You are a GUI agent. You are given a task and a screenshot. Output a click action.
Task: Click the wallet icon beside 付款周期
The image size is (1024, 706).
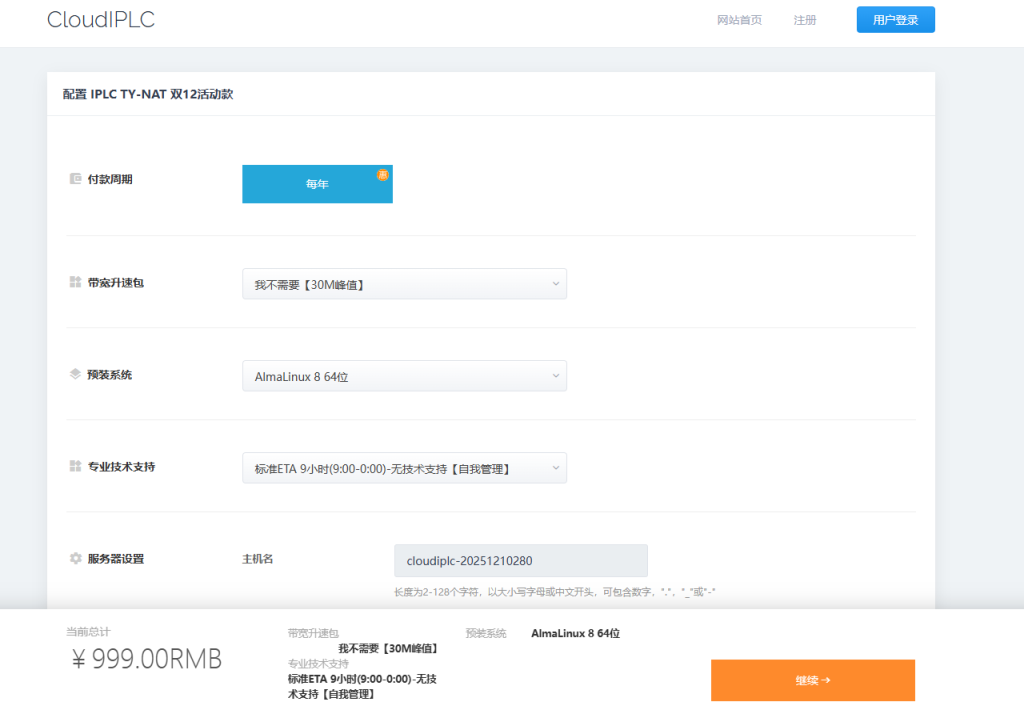[x=75, y=179]
